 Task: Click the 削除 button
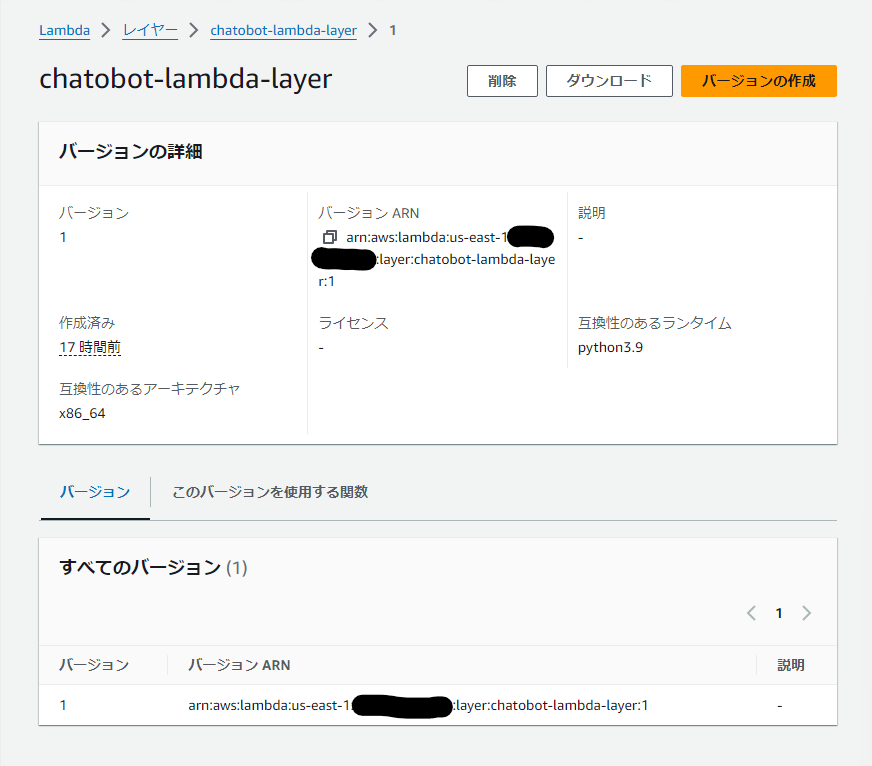(x=502, y=81)
